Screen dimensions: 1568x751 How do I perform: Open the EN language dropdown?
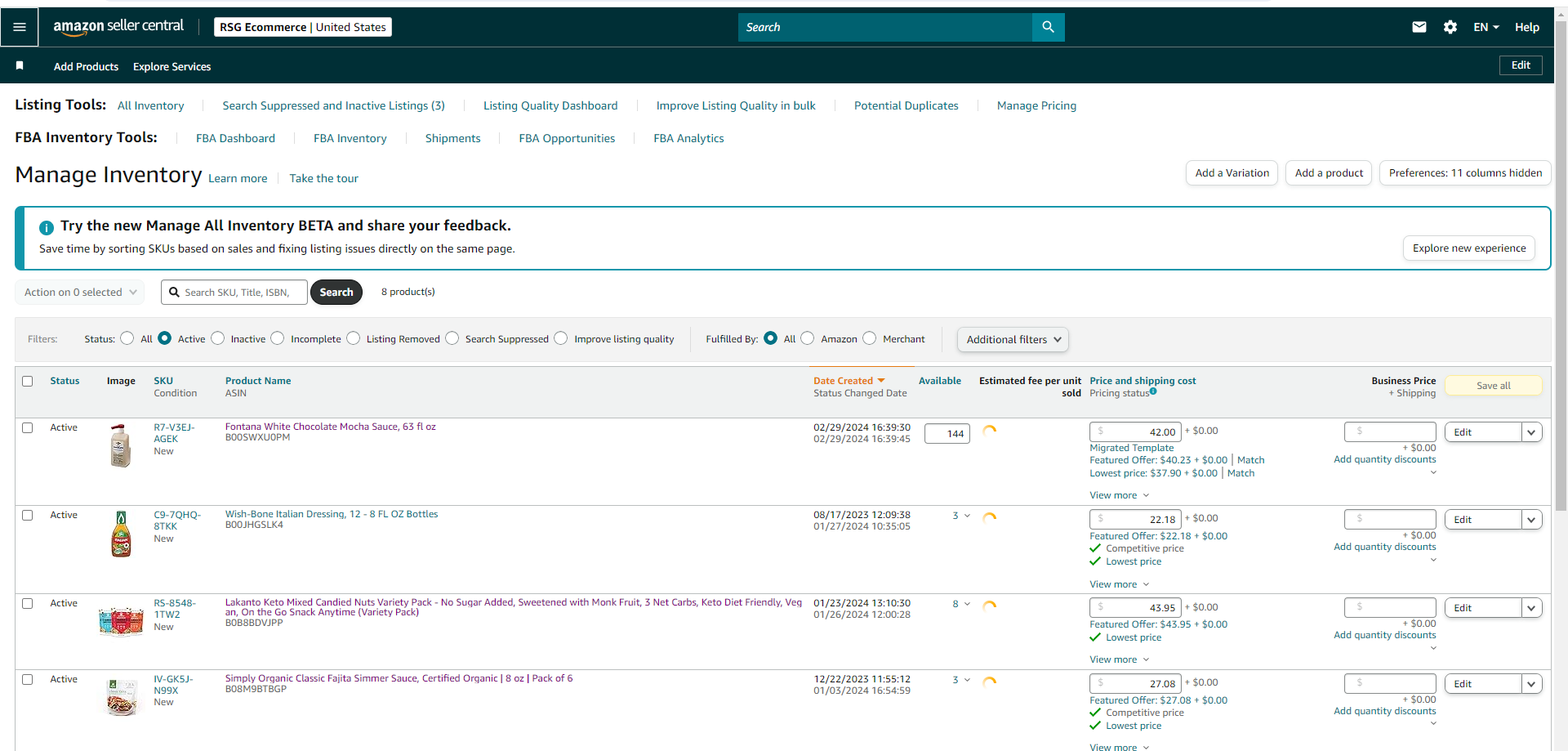pyautogui.click(x=1486, y=27)
